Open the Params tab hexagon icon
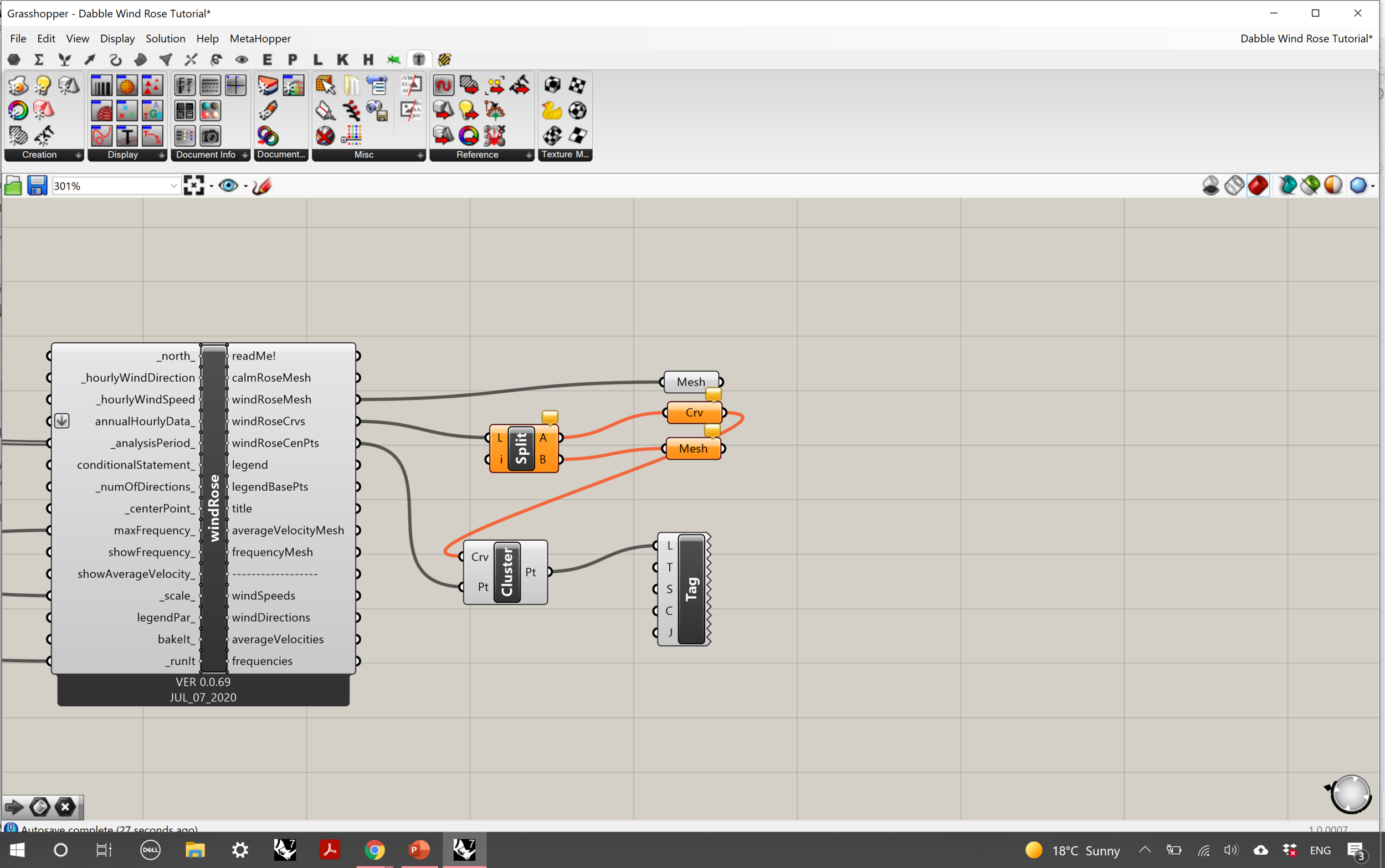This screenshot has width=1385, height=868. tap(14, 59)
